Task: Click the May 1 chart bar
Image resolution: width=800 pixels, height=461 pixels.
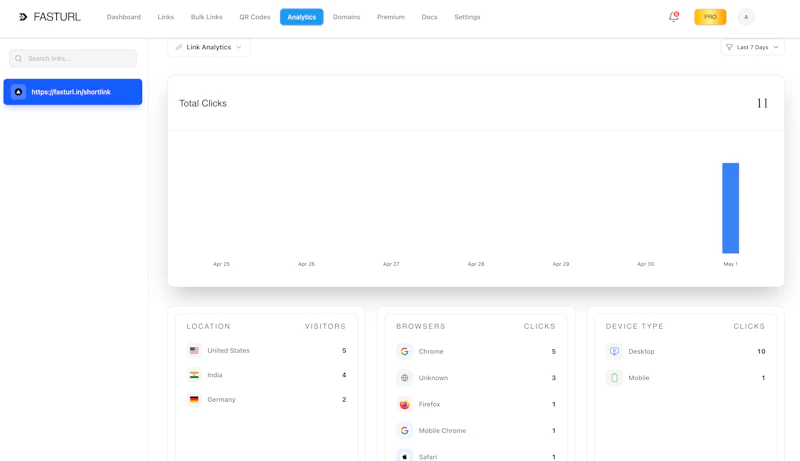Action: [730, 208]
